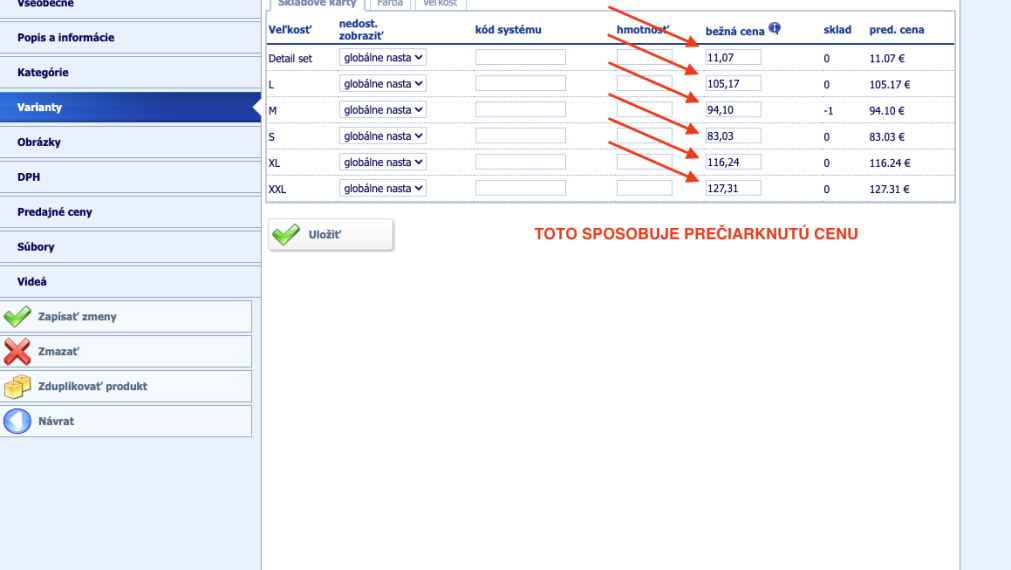This screenshot has height=570, width=1011.
Task: Open the availability dropdown for Detail set
Action: [x=382, y=58]
